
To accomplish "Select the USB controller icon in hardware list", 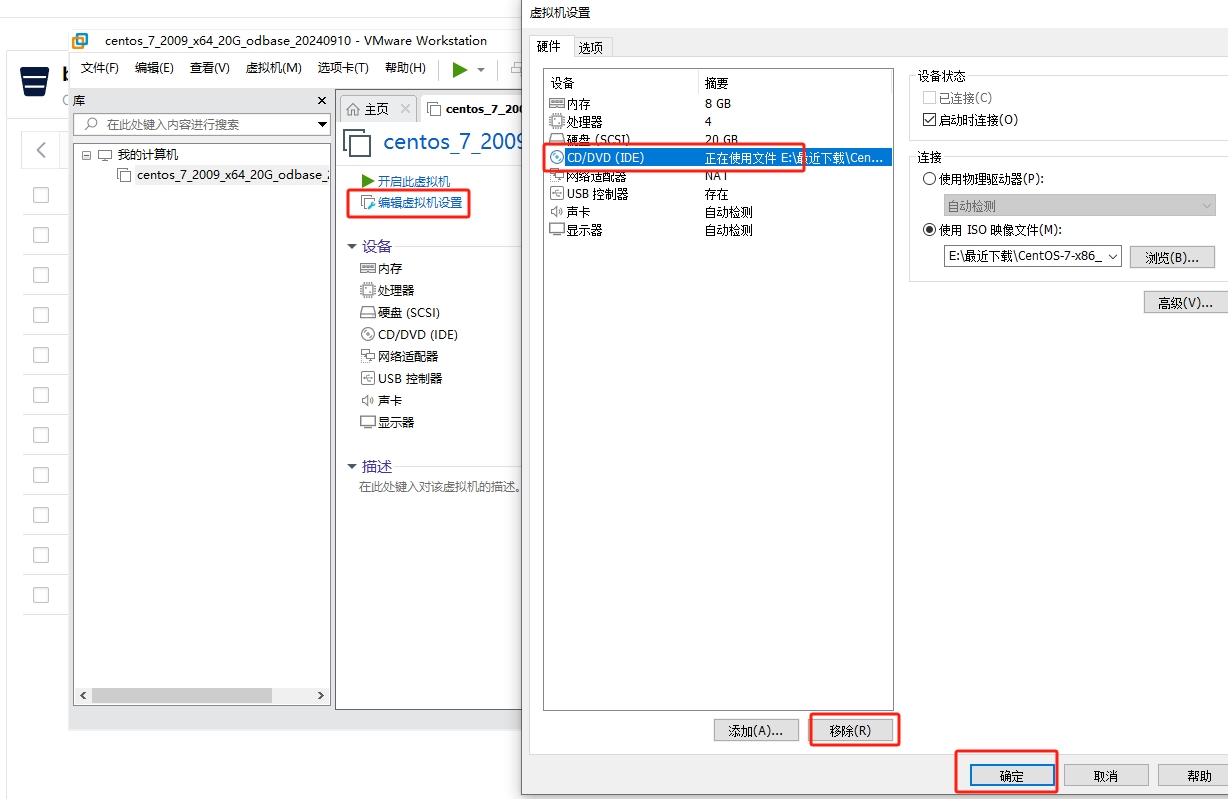I will point(557,194).
